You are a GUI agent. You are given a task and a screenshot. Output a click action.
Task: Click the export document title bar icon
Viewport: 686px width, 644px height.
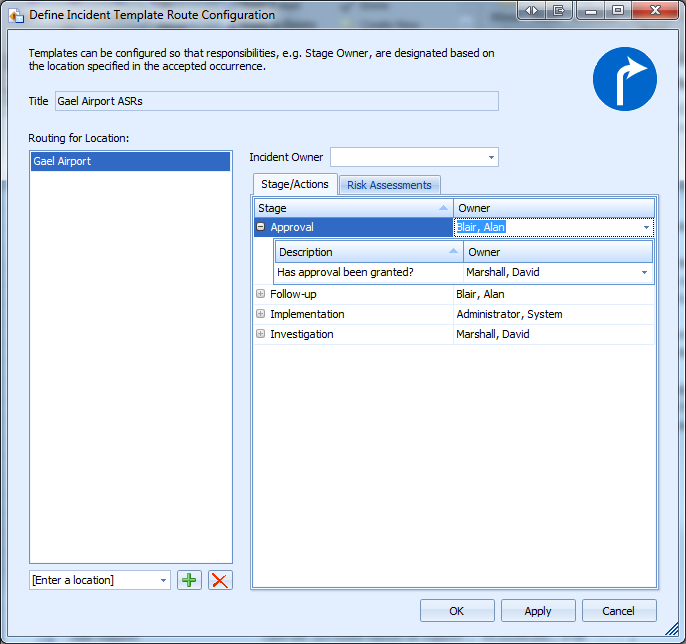click(x=559, y=10)
